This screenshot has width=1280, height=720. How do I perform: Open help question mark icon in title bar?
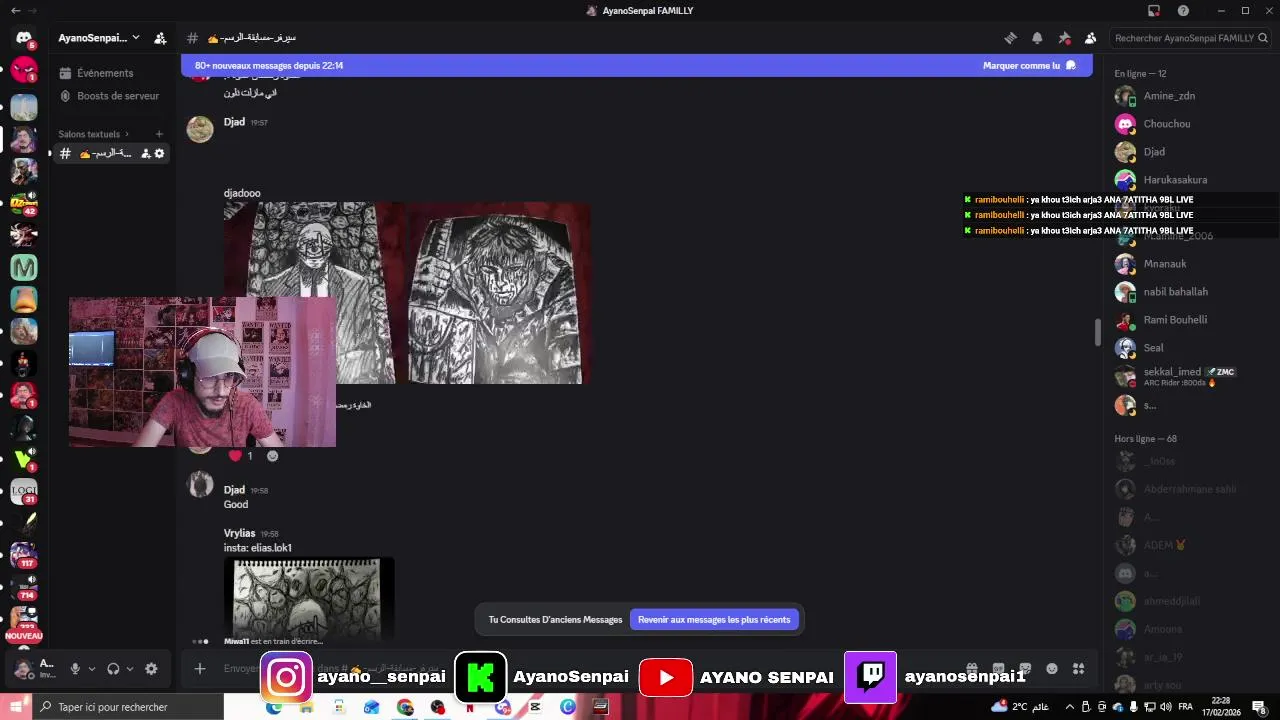[1184, 11]
